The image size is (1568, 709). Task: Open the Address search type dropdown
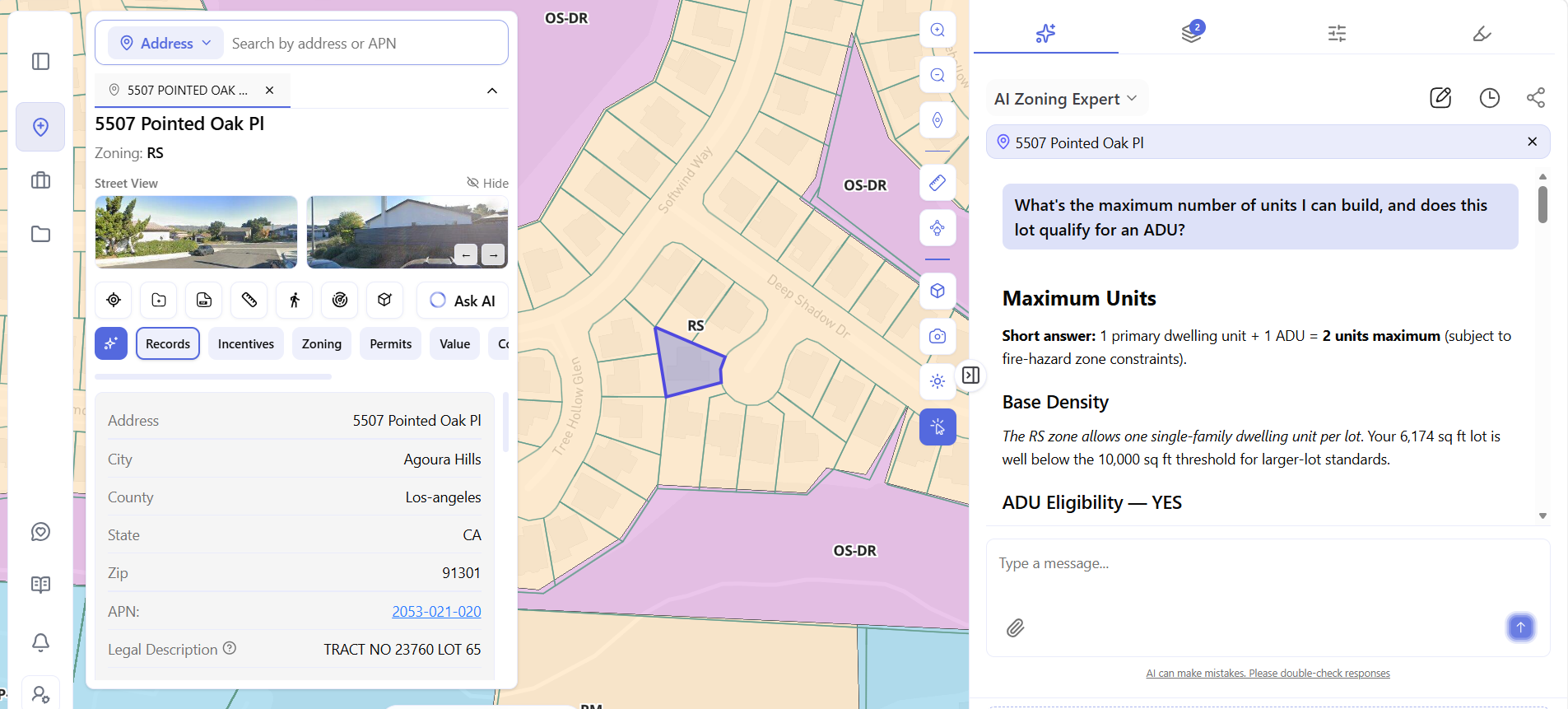[166, 43]
